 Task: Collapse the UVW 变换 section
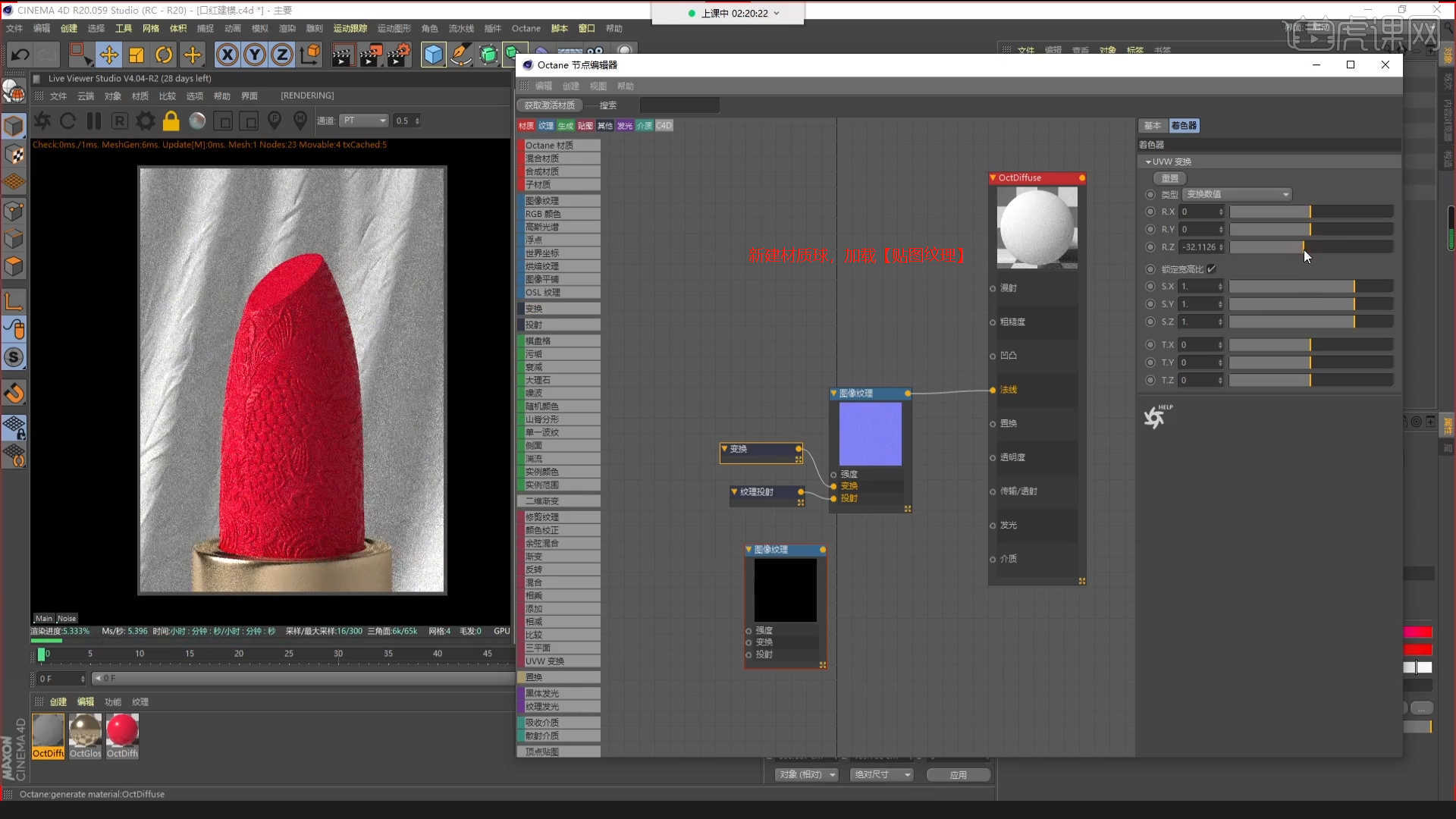point(1148,162)
